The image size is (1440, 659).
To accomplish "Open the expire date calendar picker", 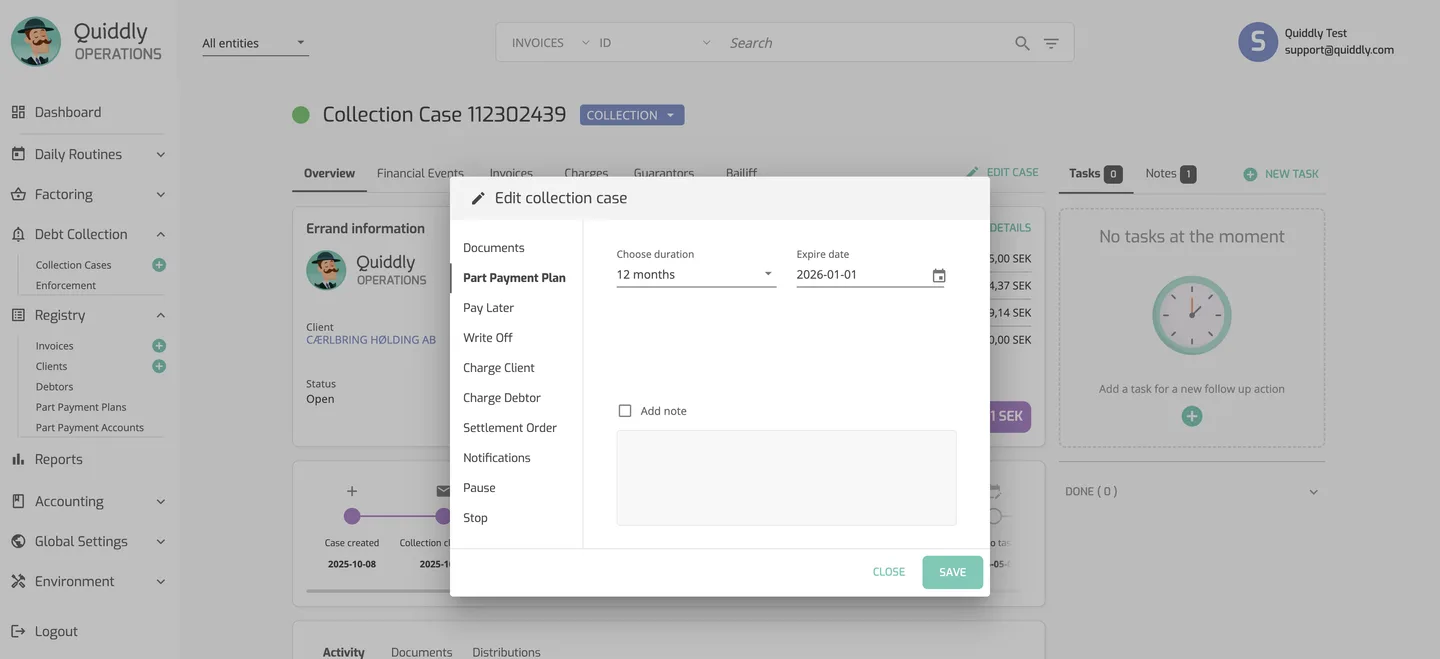I will [938, 275].
